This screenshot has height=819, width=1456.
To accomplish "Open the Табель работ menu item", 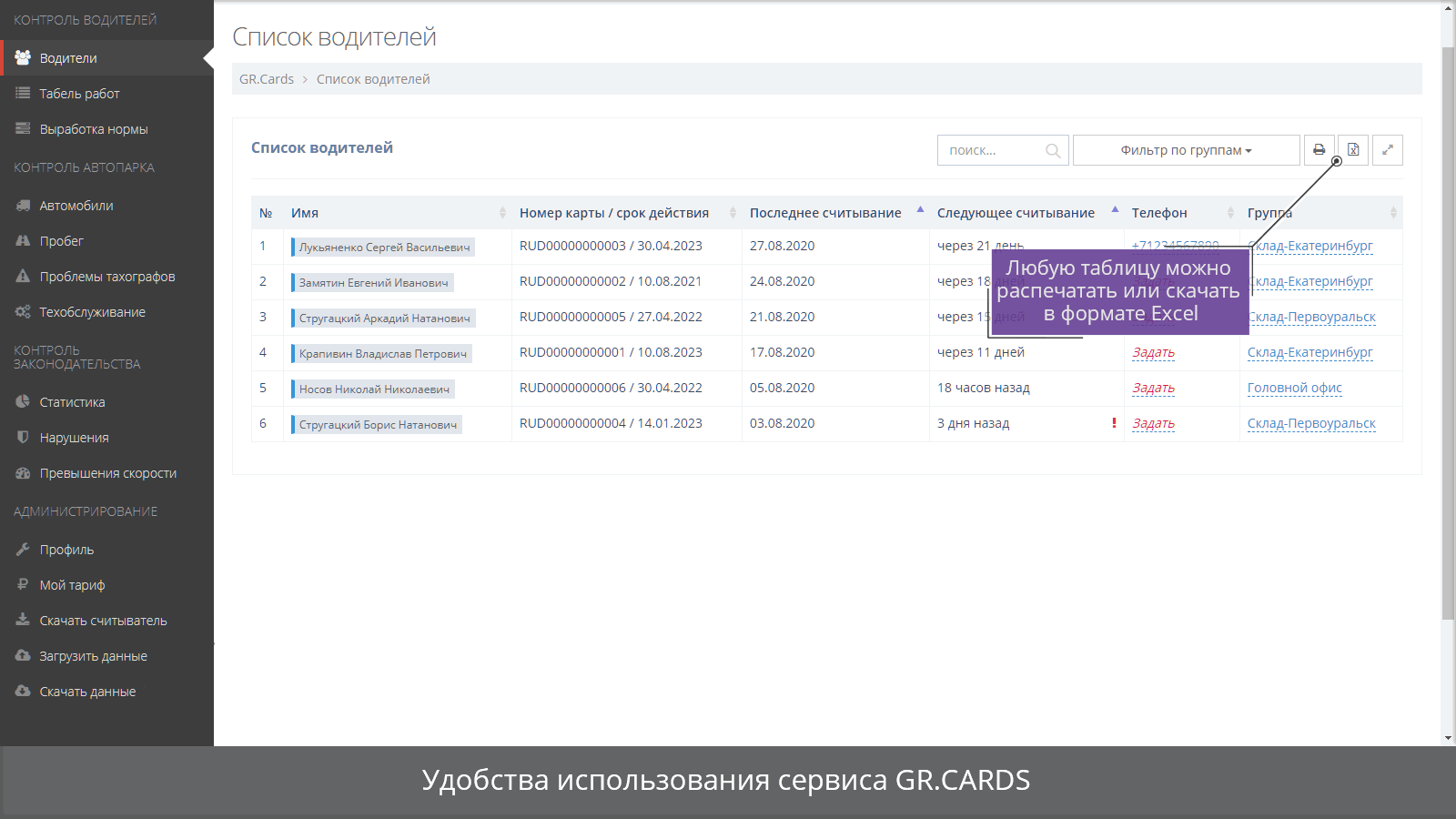I will click(106, 93).
